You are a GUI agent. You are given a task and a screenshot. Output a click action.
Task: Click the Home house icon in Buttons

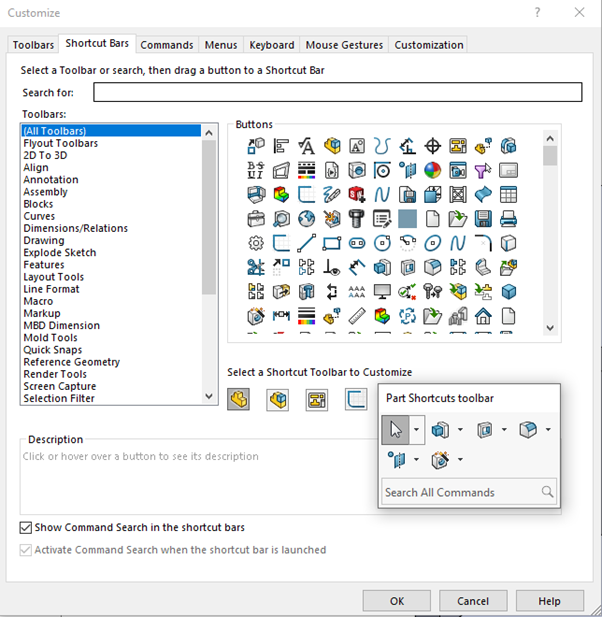coord(483,317)
